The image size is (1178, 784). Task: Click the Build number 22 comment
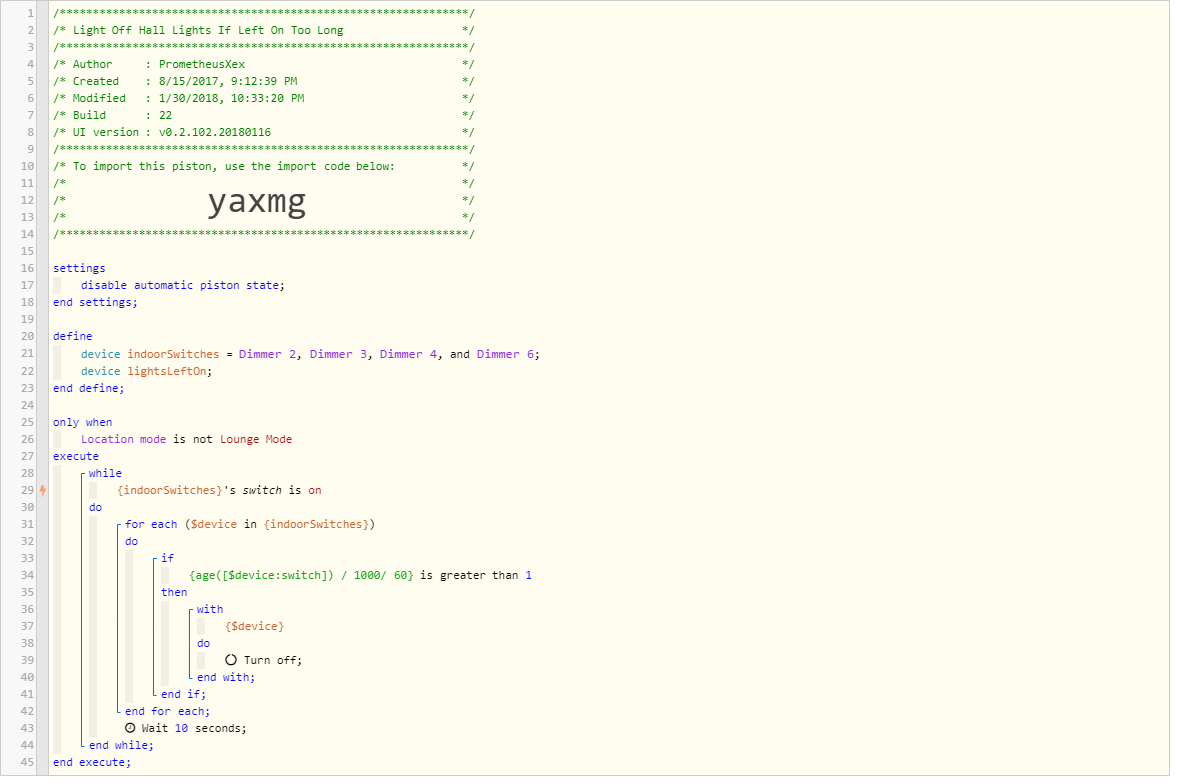click(165, 116)
